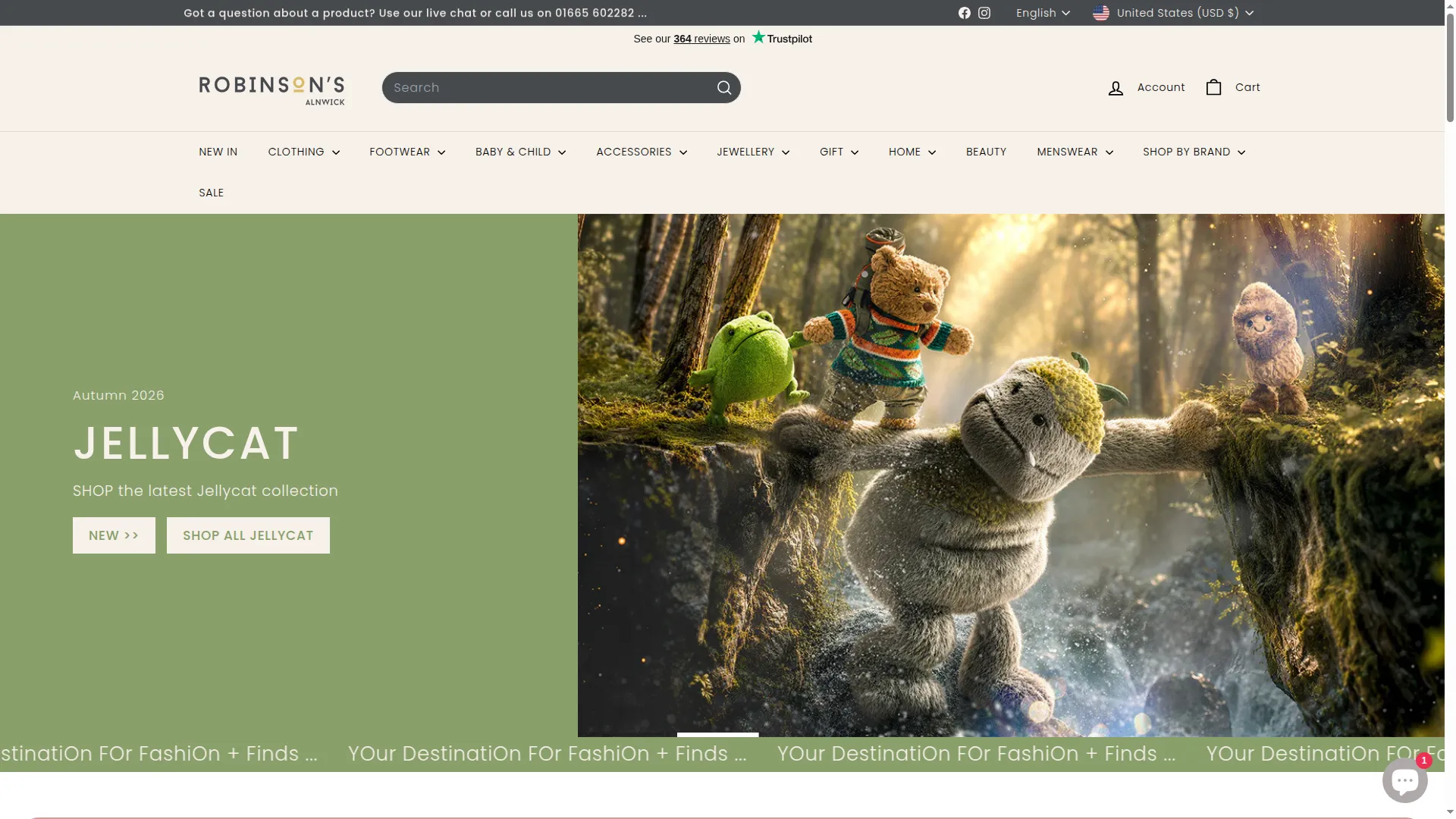Expand the Footwear menu
Image resolution: width=1456 pixels, height=819 pixels.
coord(407,152)
